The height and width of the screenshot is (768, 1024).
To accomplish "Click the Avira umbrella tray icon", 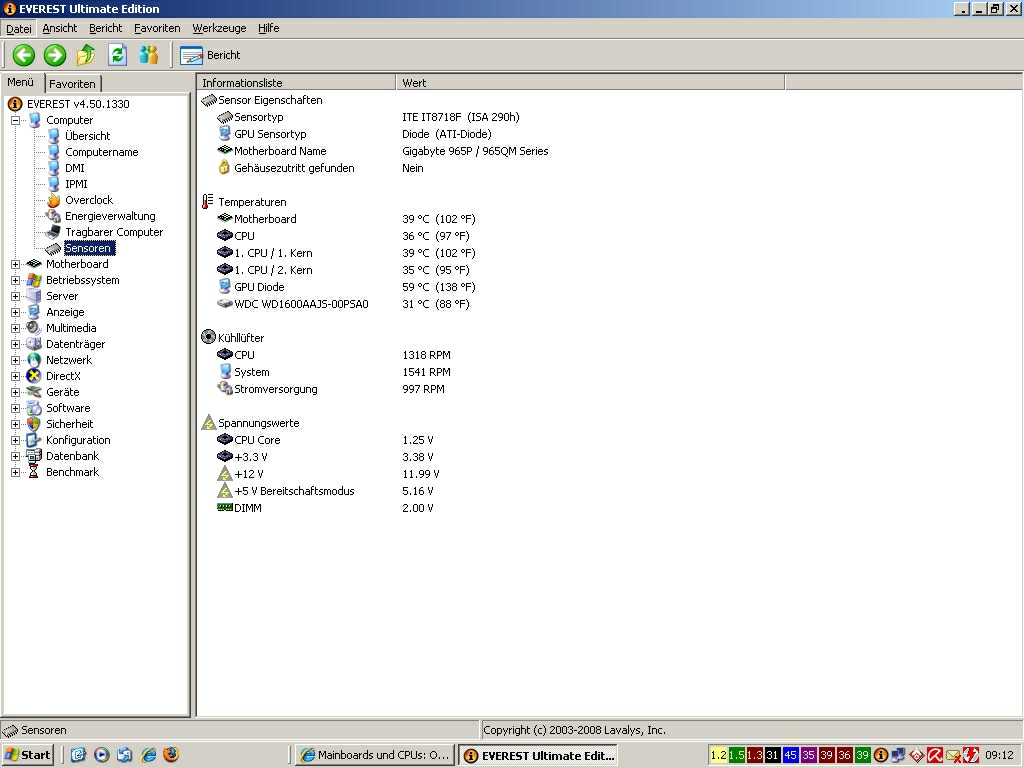I will pyautogui.click(x=935, y=755).
